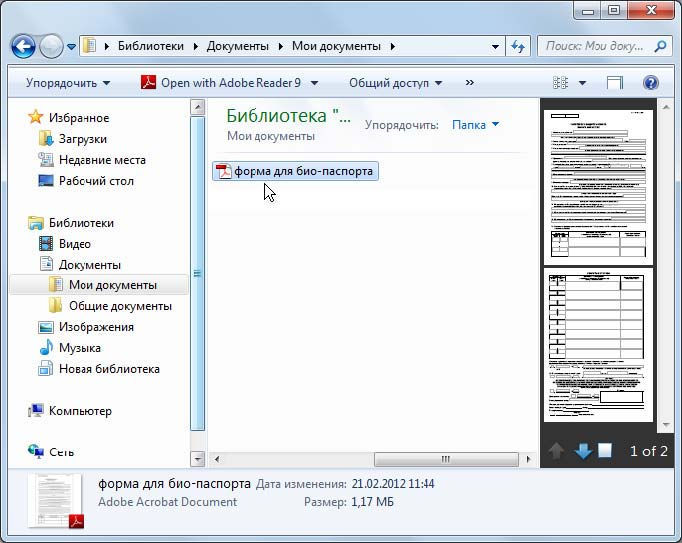Go to next page in PDF preview
The image size is (682, 543).
click(584, 451)
